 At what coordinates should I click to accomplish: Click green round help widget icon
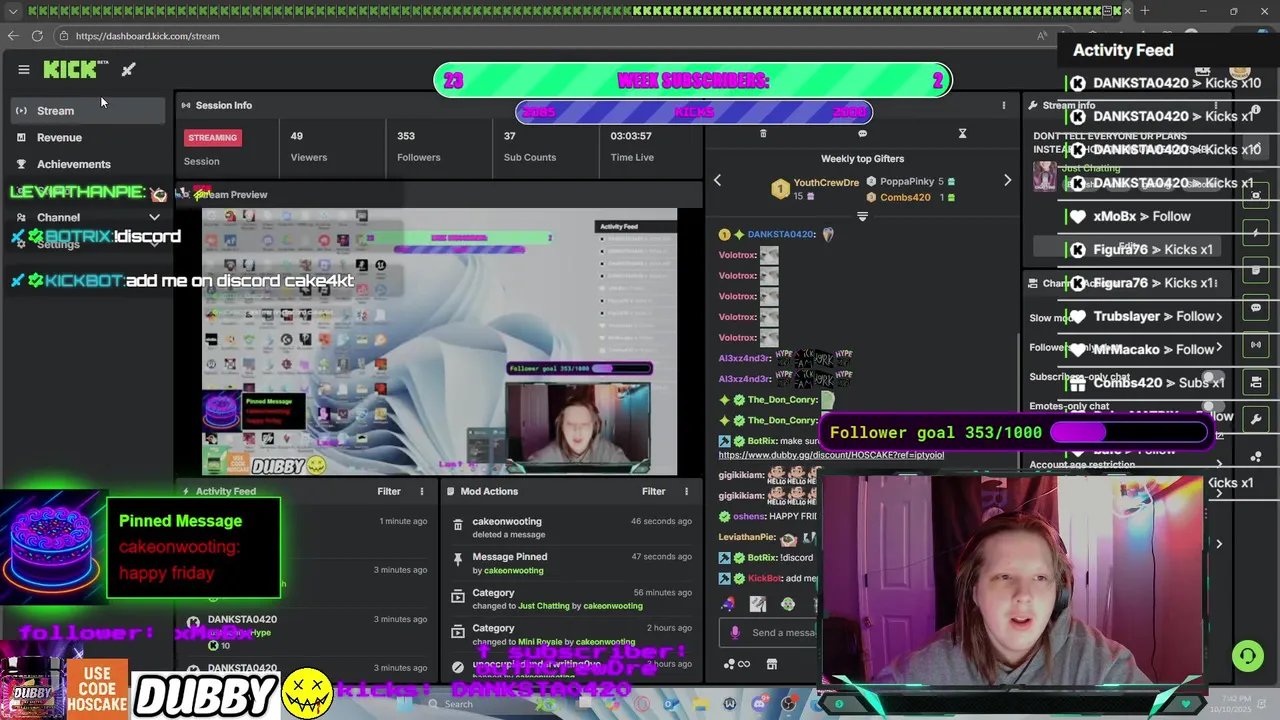(x=1247, y=656)
